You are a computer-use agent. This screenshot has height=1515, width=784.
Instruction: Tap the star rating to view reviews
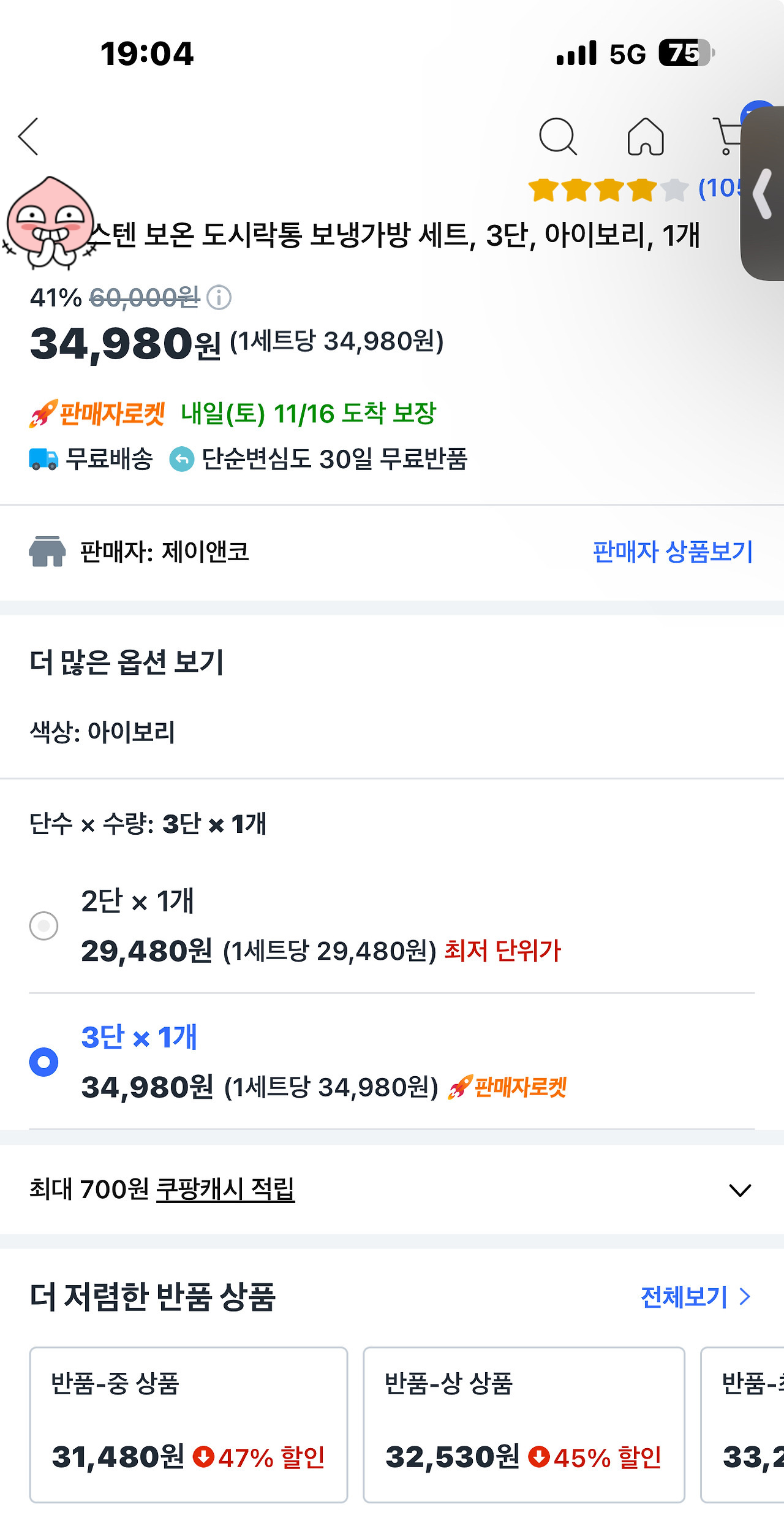606,191
